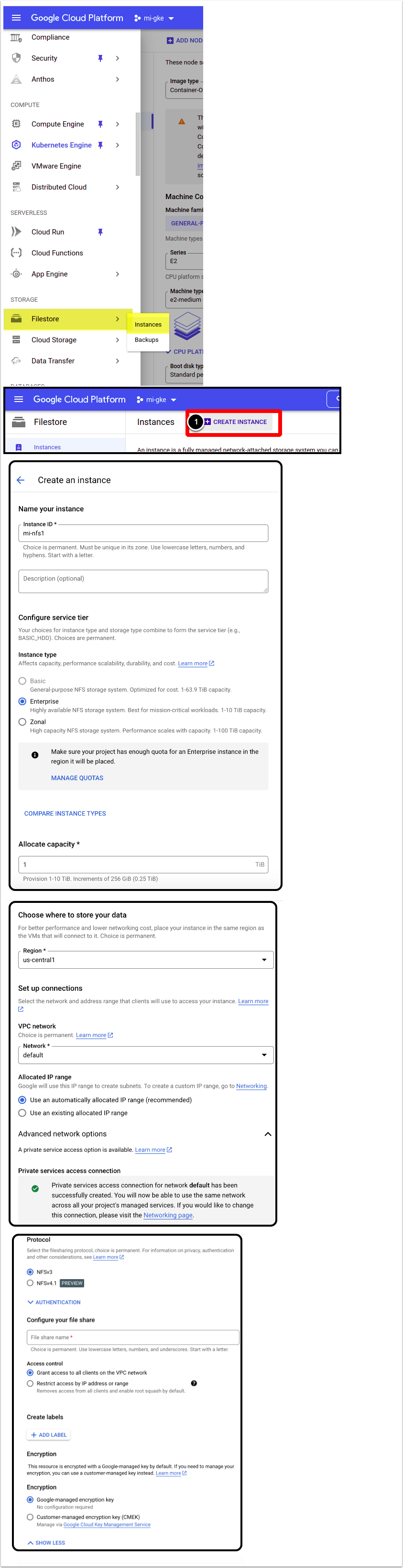The image size is (403, 1568).
Task: Click the help icon beside Restrict access
Action: 194,1384
